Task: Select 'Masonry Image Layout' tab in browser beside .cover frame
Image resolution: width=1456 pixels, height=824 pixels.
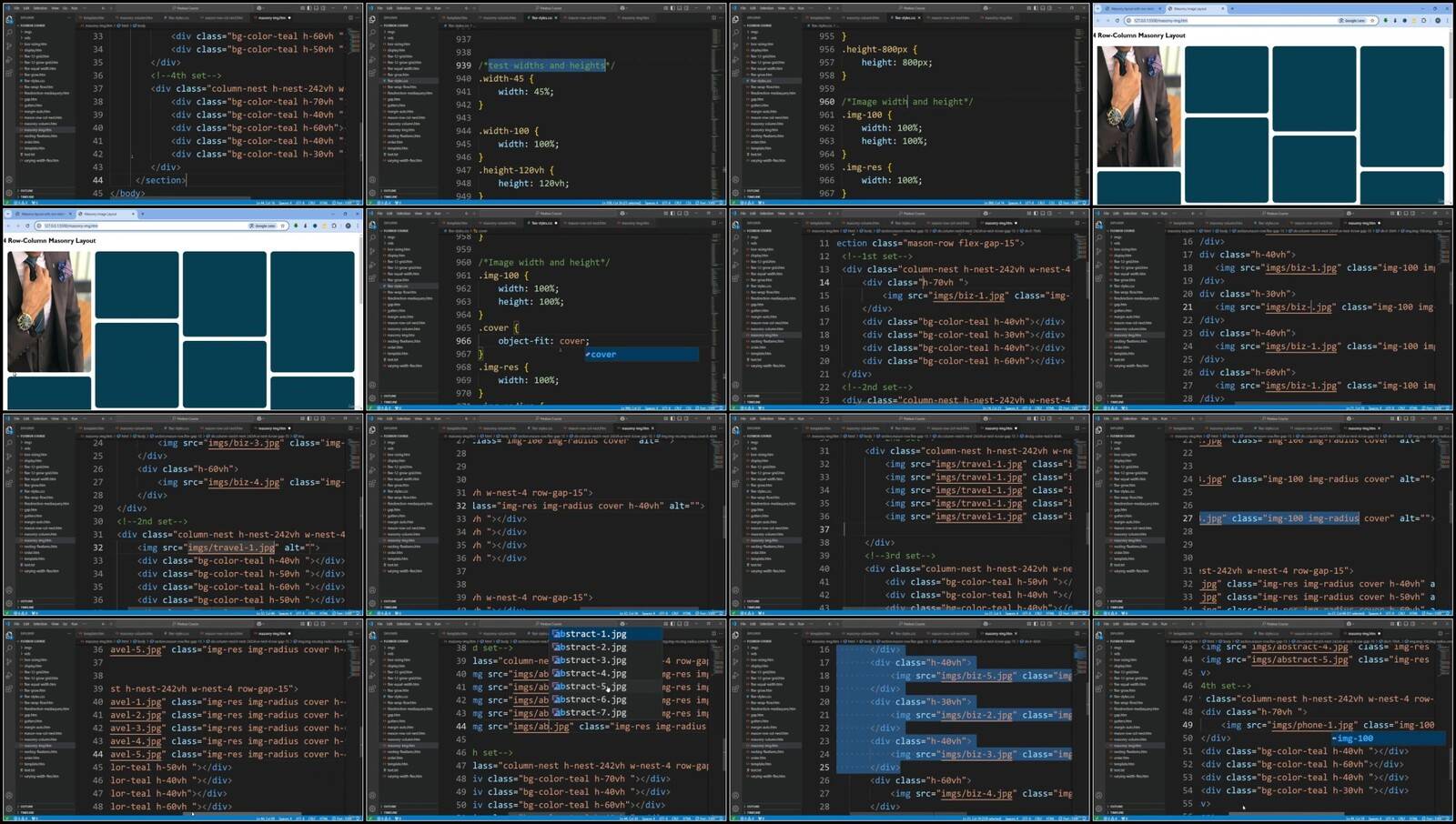Action: [x=106, y=214]
